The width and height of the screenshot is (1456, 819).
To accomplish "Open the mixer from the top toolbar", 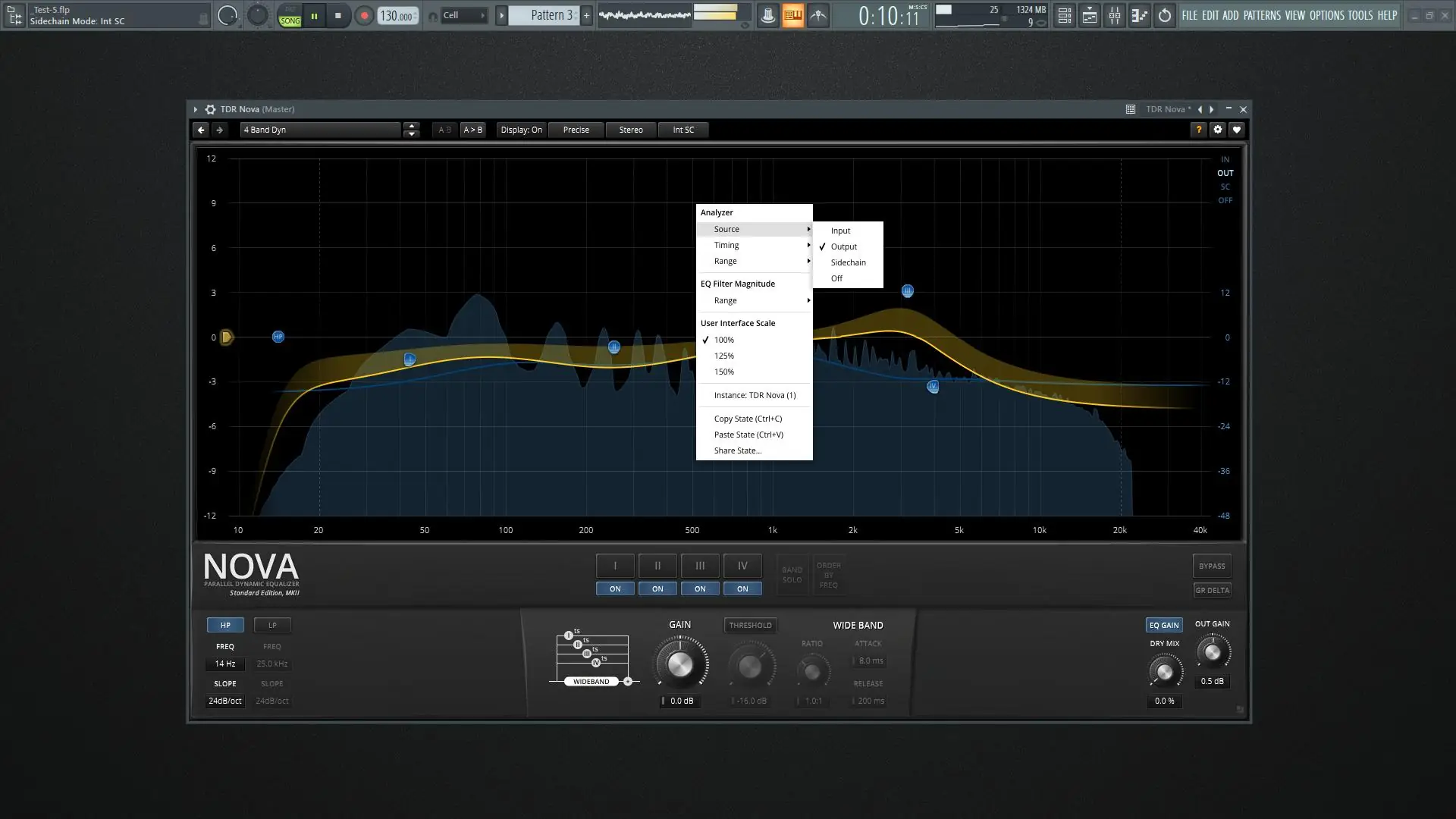I will pyautogui.click(x=1114, y=15).
